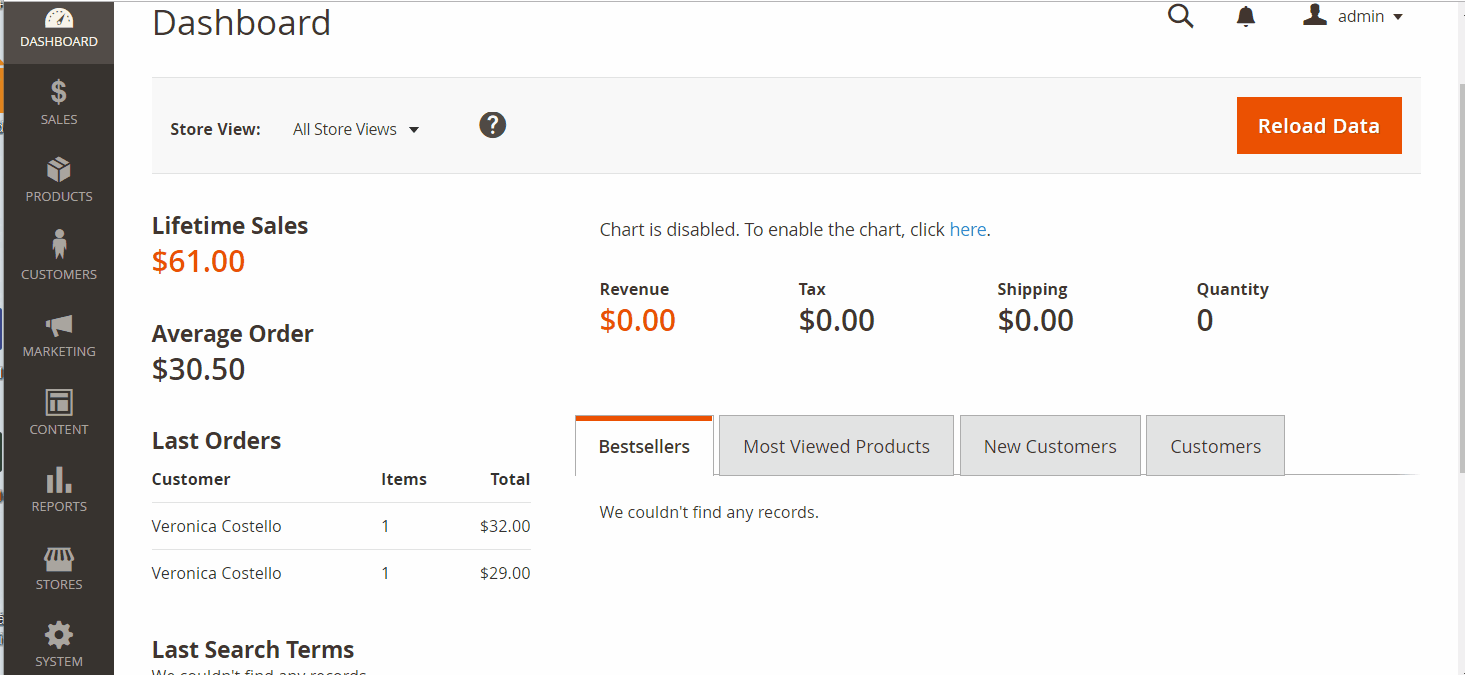
Task: Open the System gear icon menu
Action: 59,635
